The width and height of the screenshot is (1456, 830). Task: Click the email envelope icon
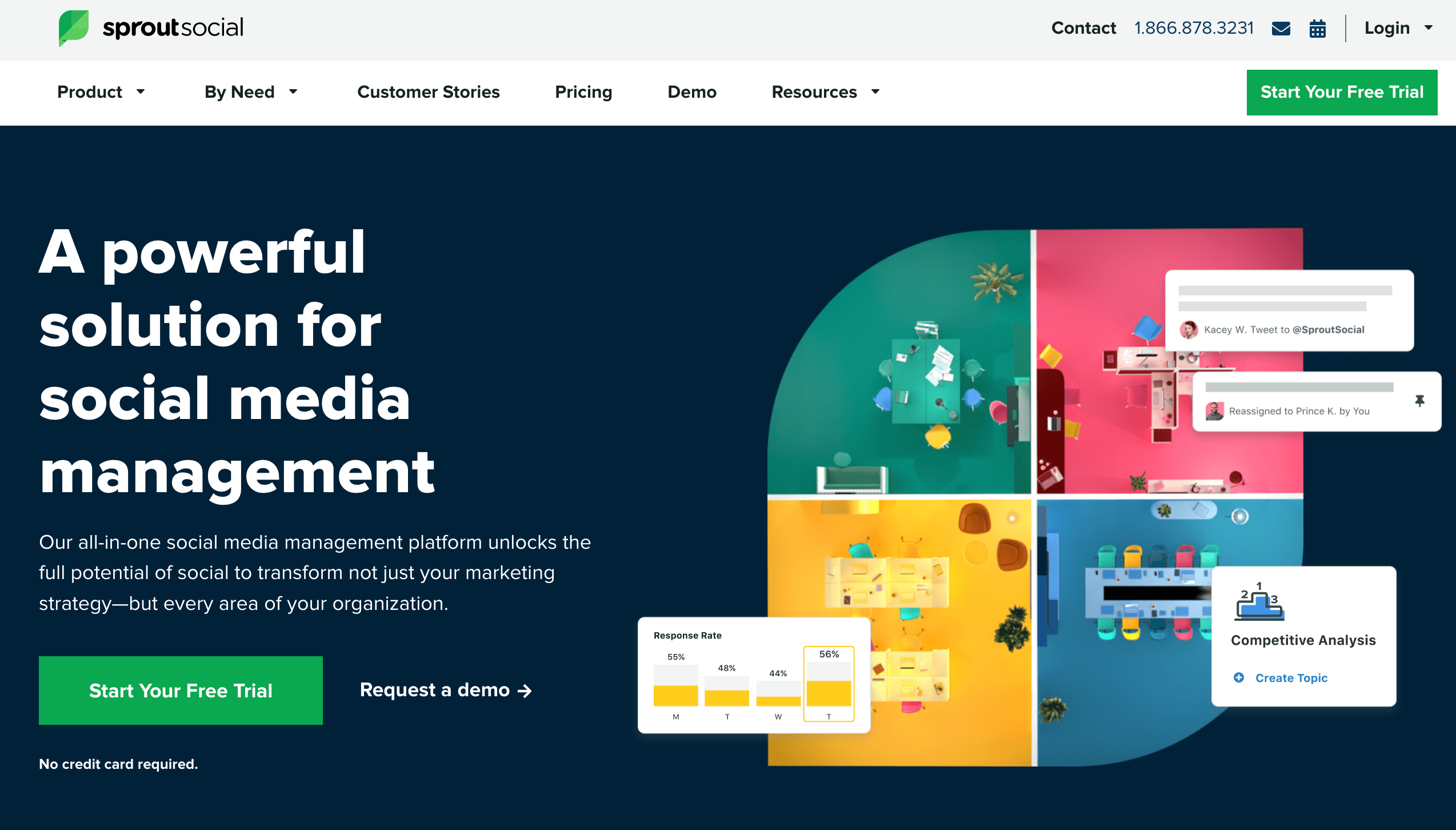click(x=1281, y=27)
